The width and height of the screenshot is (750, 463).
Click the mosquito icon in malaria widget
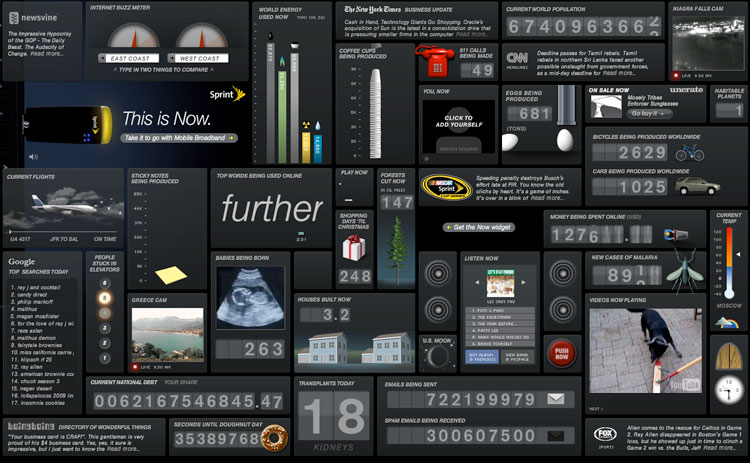pyautogui.click(x=685, y=270)
